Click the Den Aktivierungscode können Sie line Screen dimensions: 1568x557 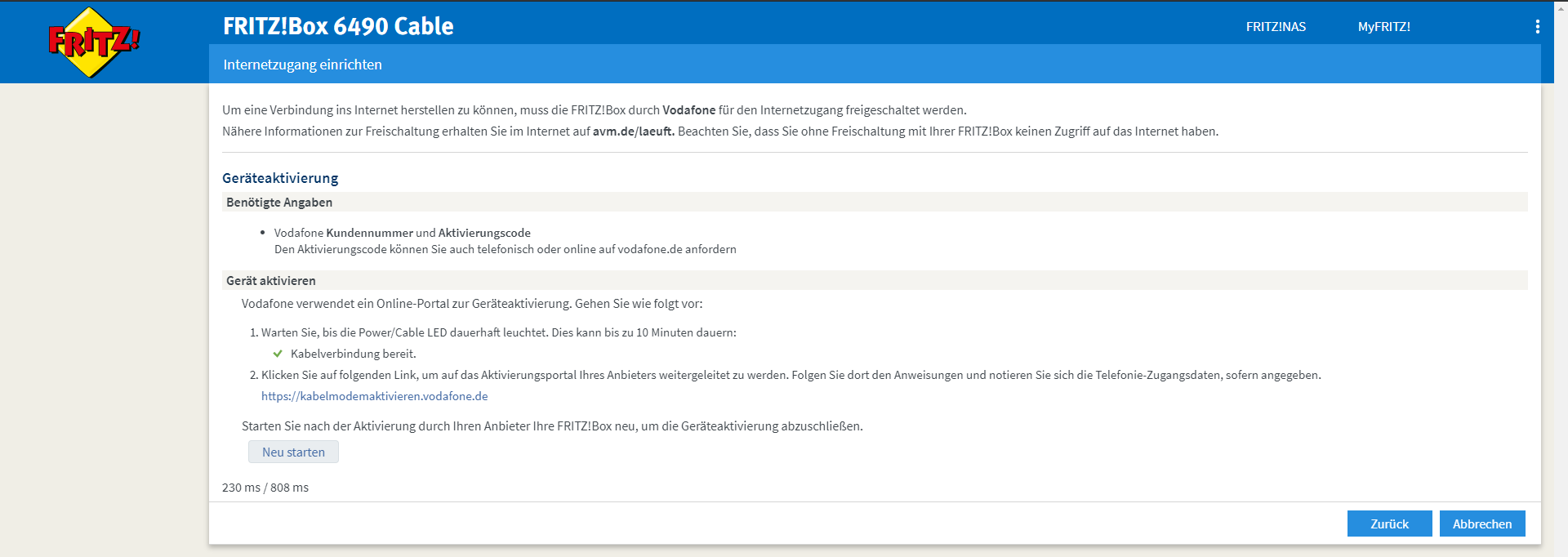(506, 249)
